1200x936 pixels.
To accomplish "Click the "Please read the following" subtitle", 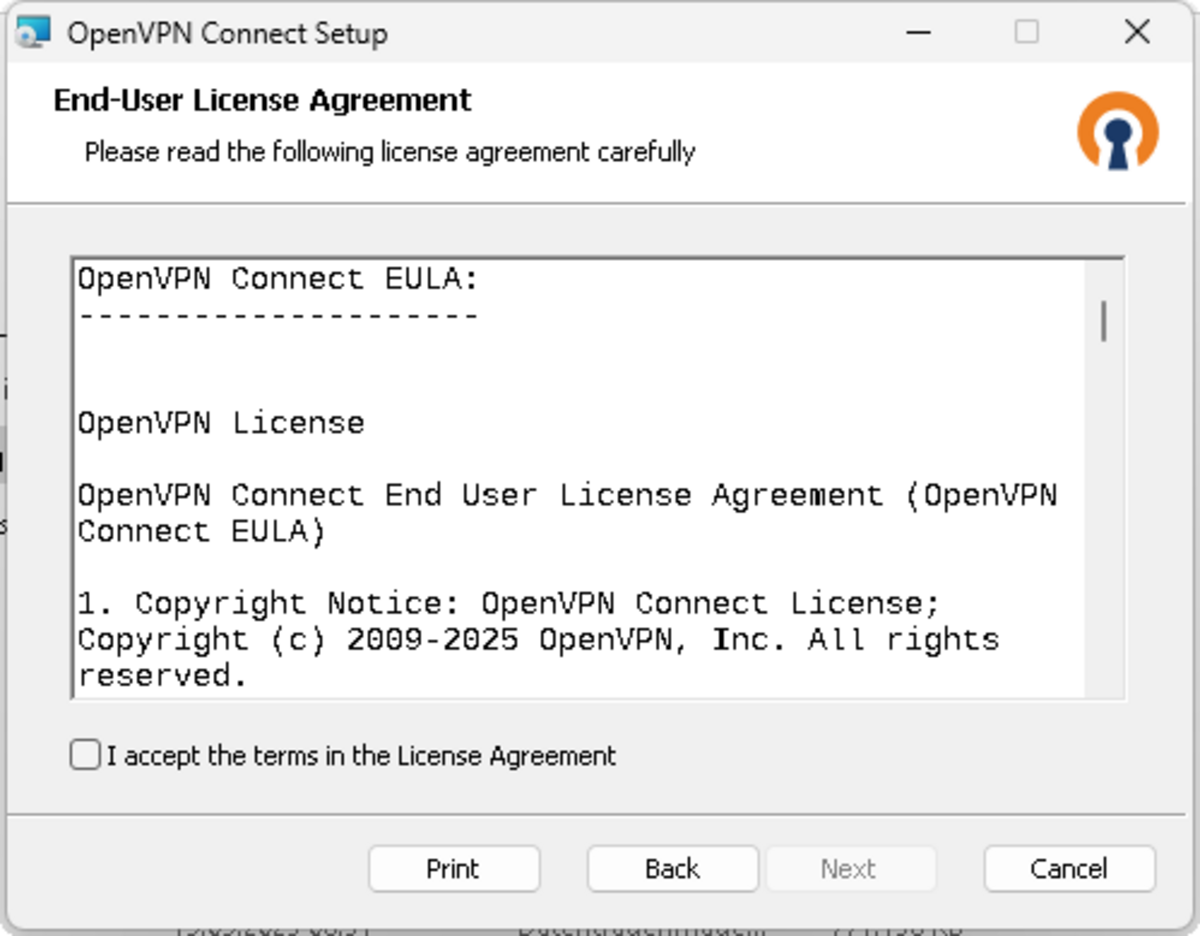I will point(389,152).
